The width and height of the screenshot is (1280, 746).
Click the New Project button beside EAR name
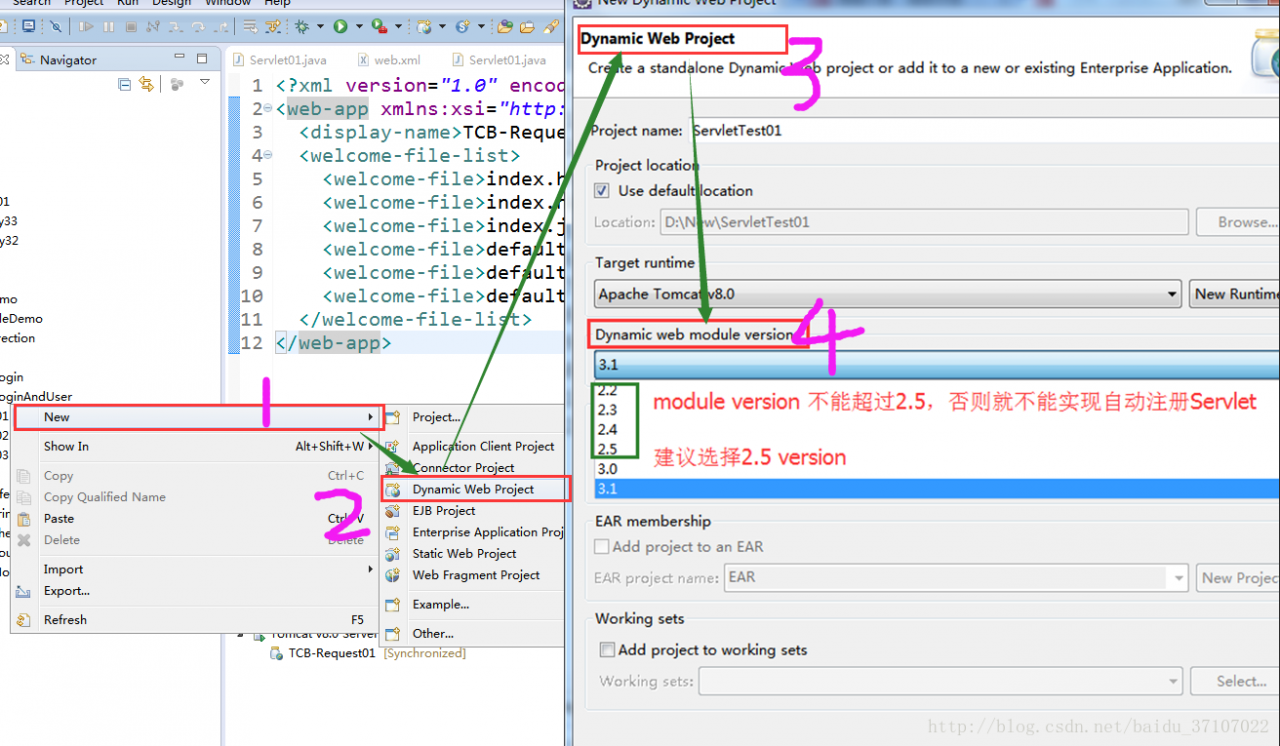[x=1237, y=578]
